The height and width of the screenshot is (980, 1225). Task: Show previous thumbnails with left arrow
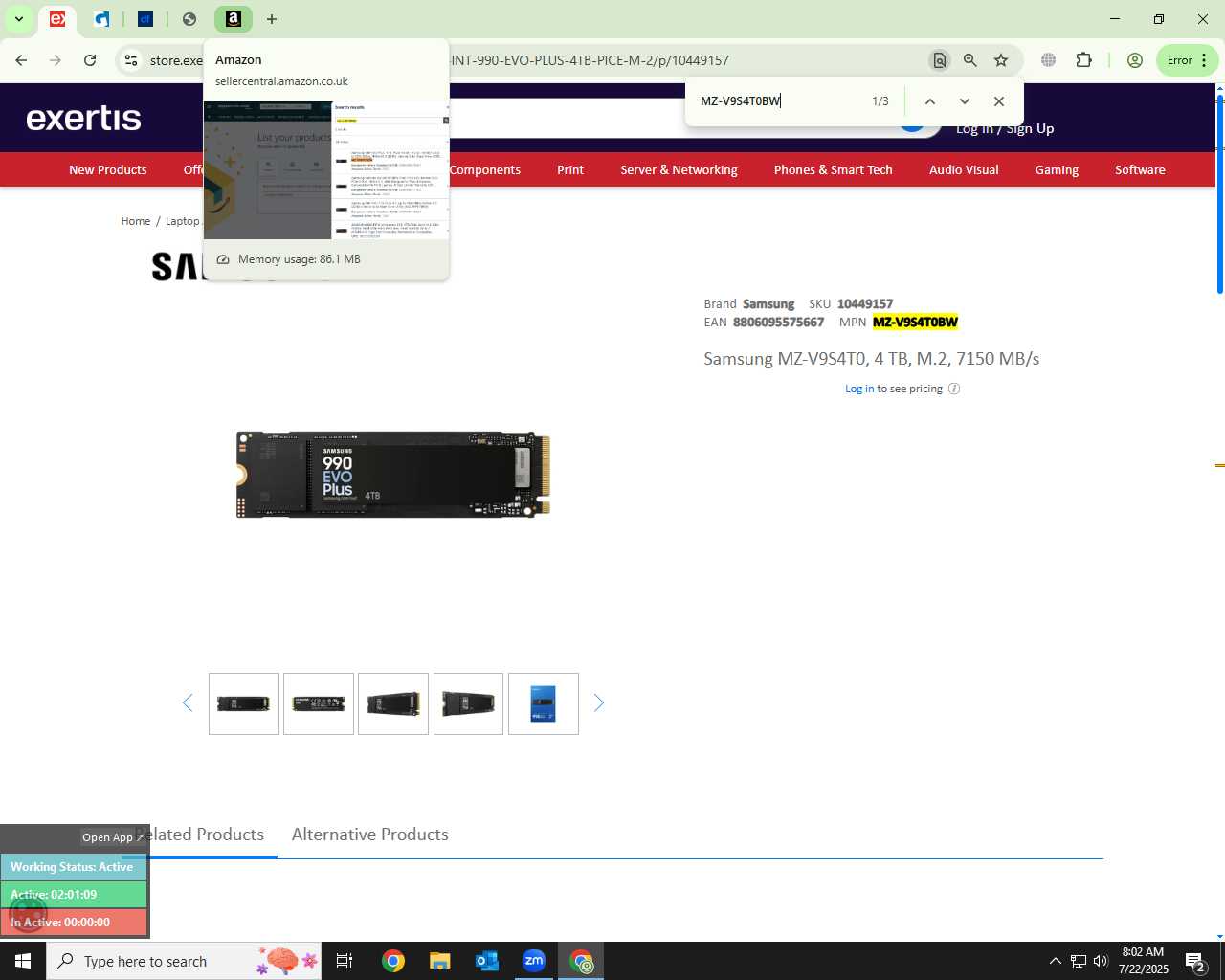click(x=188, y=703)
